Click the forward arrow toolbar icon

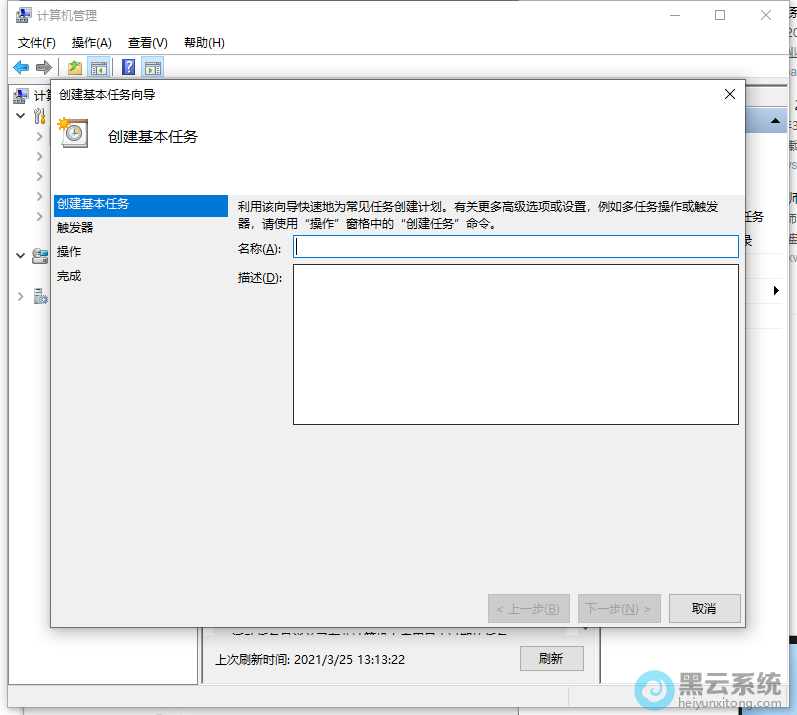(x=43, y=67)
